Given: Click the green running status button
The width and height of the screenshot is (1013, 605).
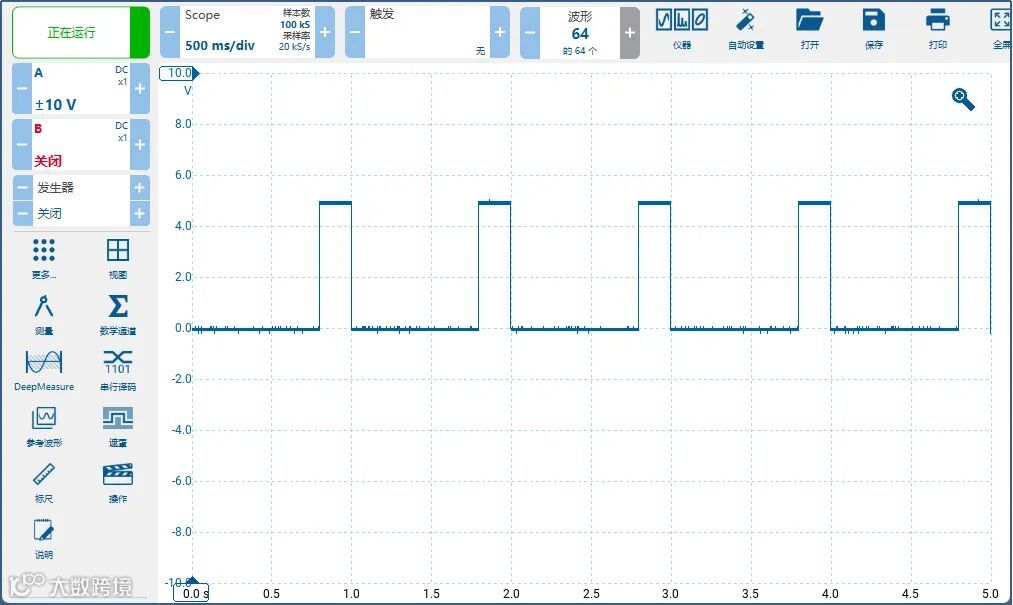Looking at the screenshot, I should [81, 32].
